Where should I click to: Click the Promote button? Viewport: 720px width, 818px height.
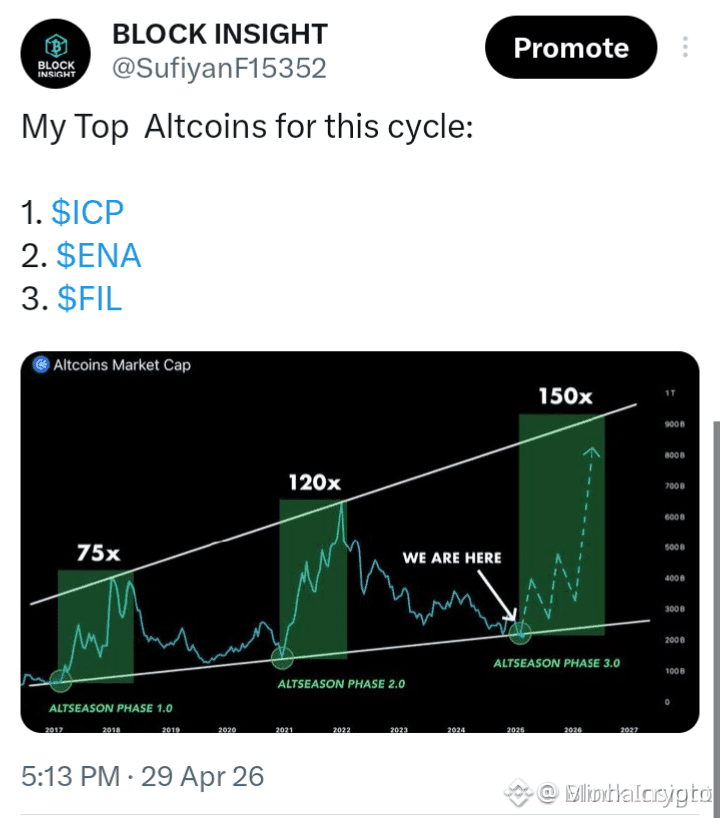[571, 47]
